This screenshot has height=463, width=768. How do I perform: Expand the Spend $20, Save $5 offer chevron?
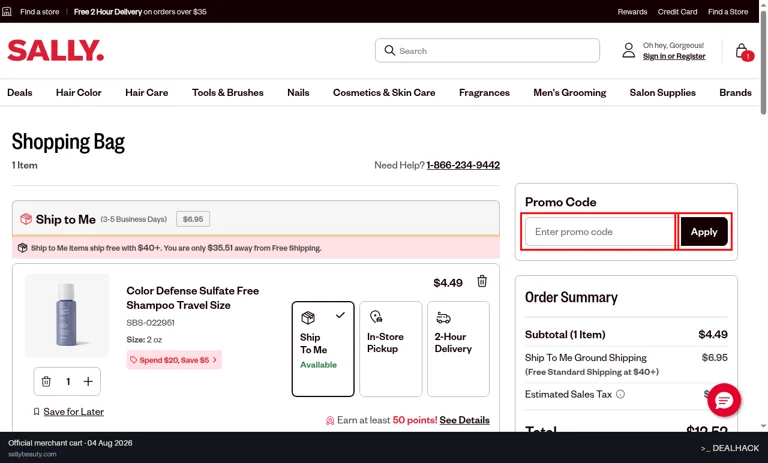click(x=215, y=360)
